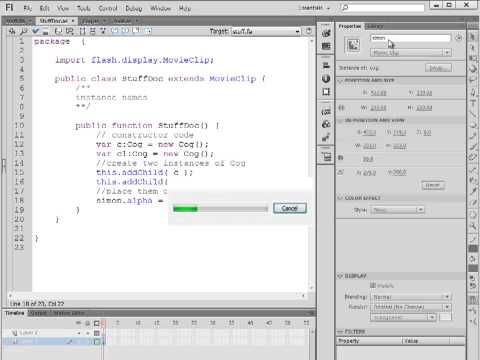Select the Lasso tool in Tools panel
This screenshot has height=360, width=480.
click(x=472, y=79)
